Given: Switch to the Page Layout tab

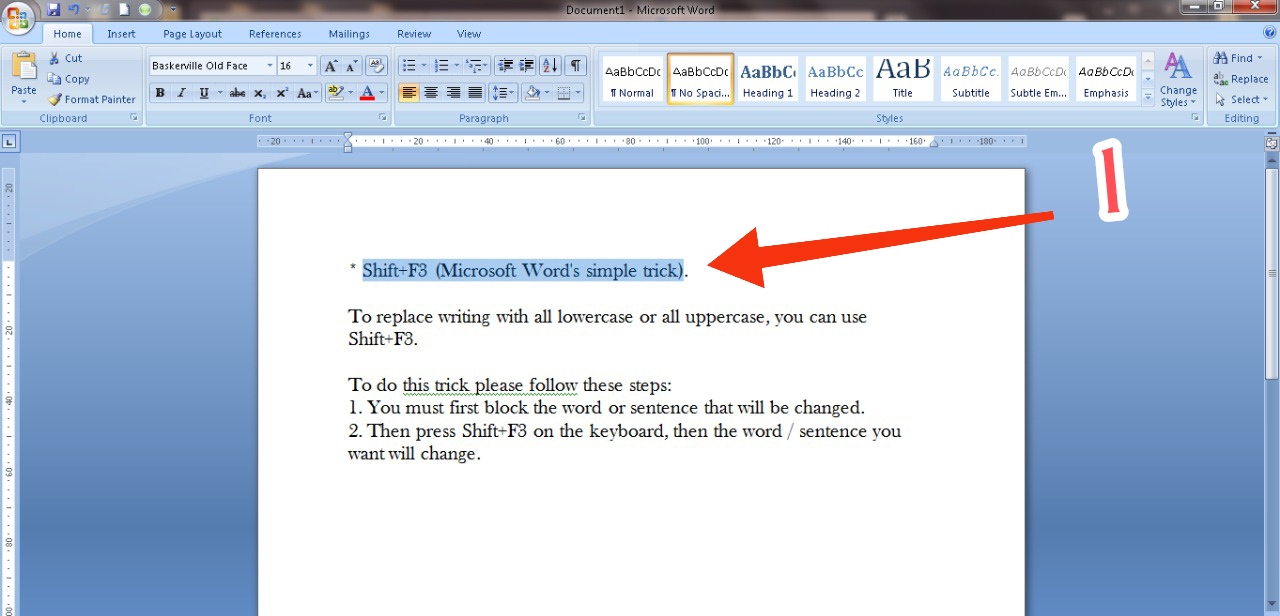Looking at the screenshot, I should point(192,34).
